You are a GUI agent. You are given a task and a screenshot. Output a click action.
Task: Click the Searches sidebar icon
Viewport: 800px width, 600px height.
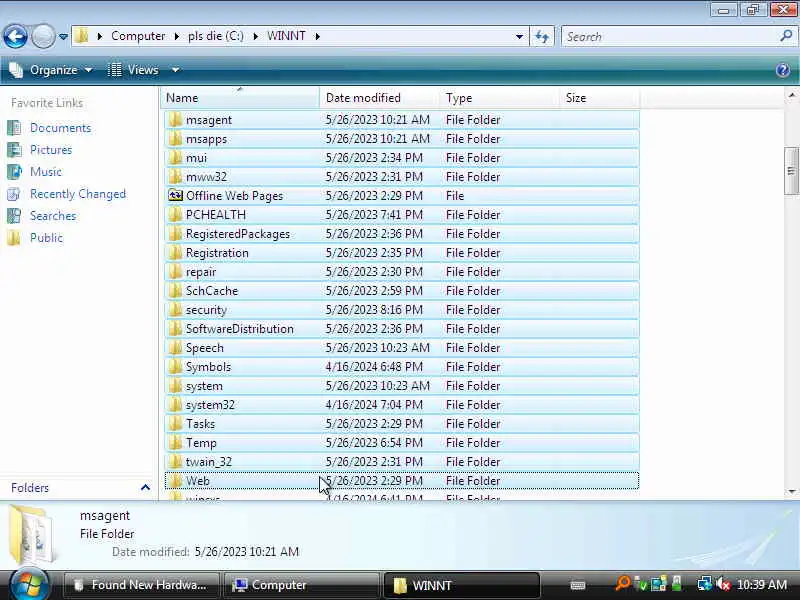click(14, 216)
